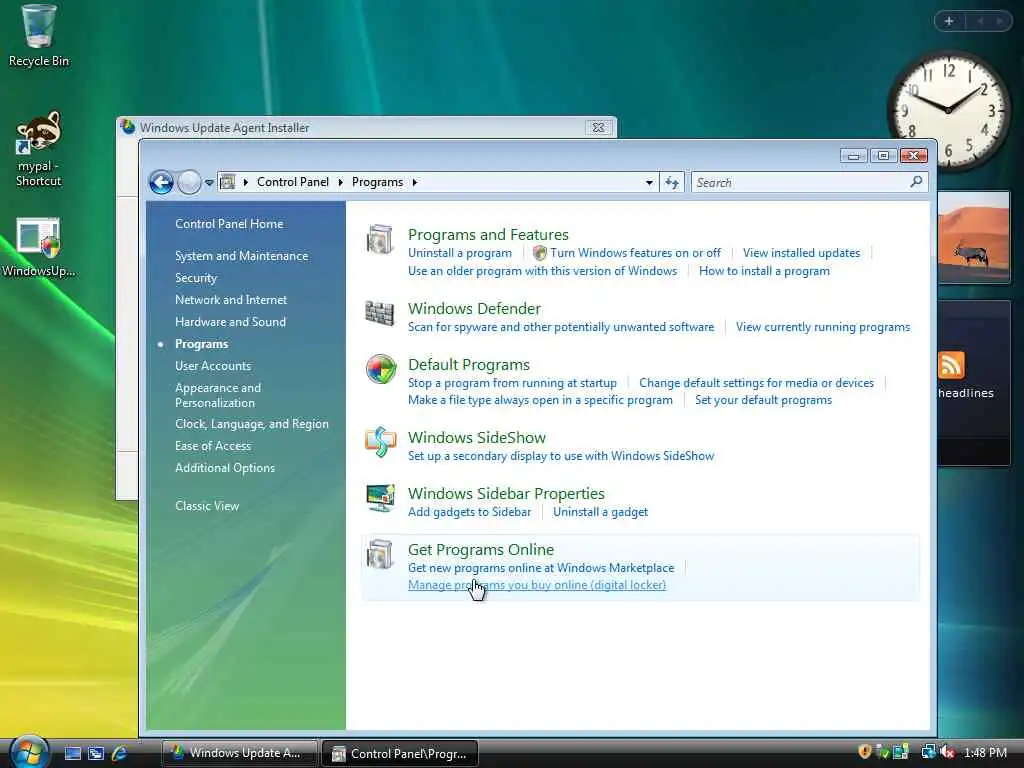1024x768 pixels.
Task: Open the Windows SideShow icon
Action: [x=380, y=442]
